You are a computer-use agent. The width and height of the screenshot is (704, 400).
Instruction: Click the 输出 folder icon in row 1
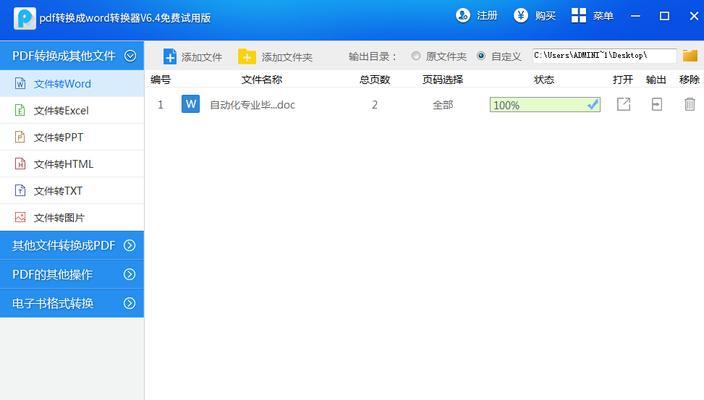pos(656,104)
